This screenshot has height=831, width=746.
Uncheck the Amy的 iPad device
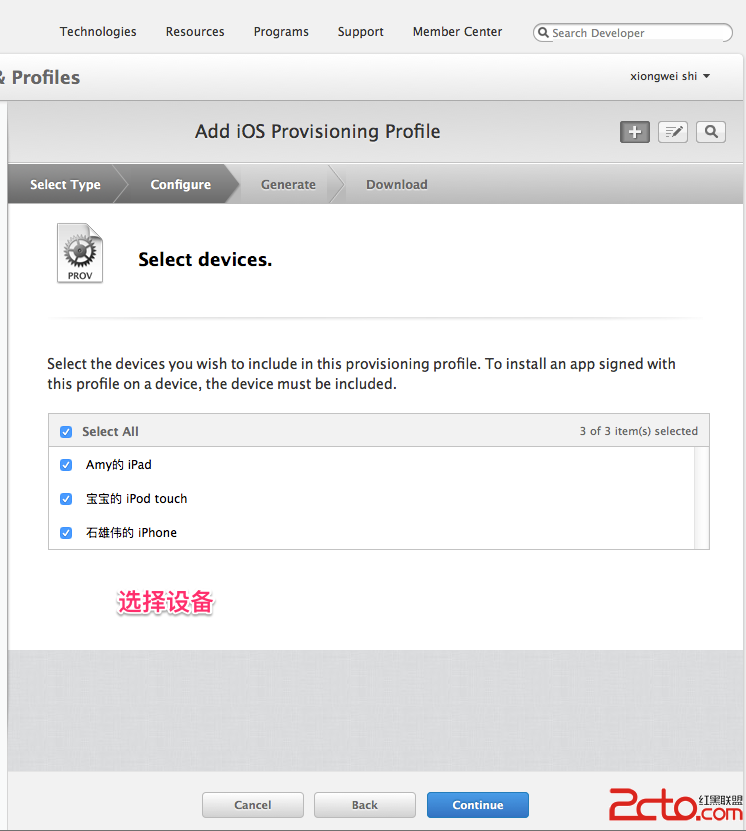coord(66,465)
